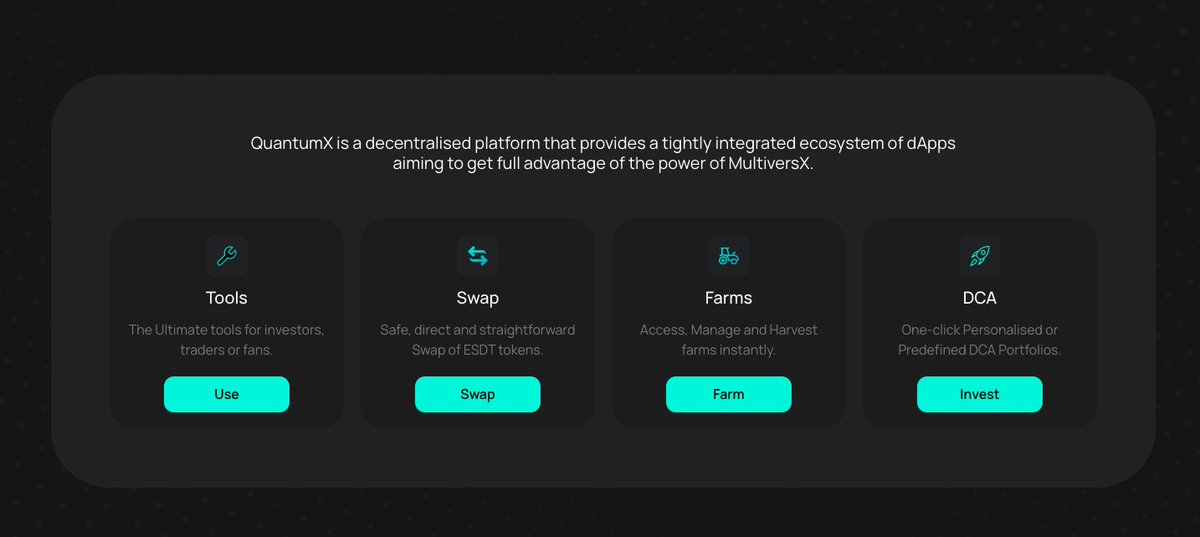Start investing with the Invest button
Viewport: 1200px width, 537px height.
pos(980,394)
